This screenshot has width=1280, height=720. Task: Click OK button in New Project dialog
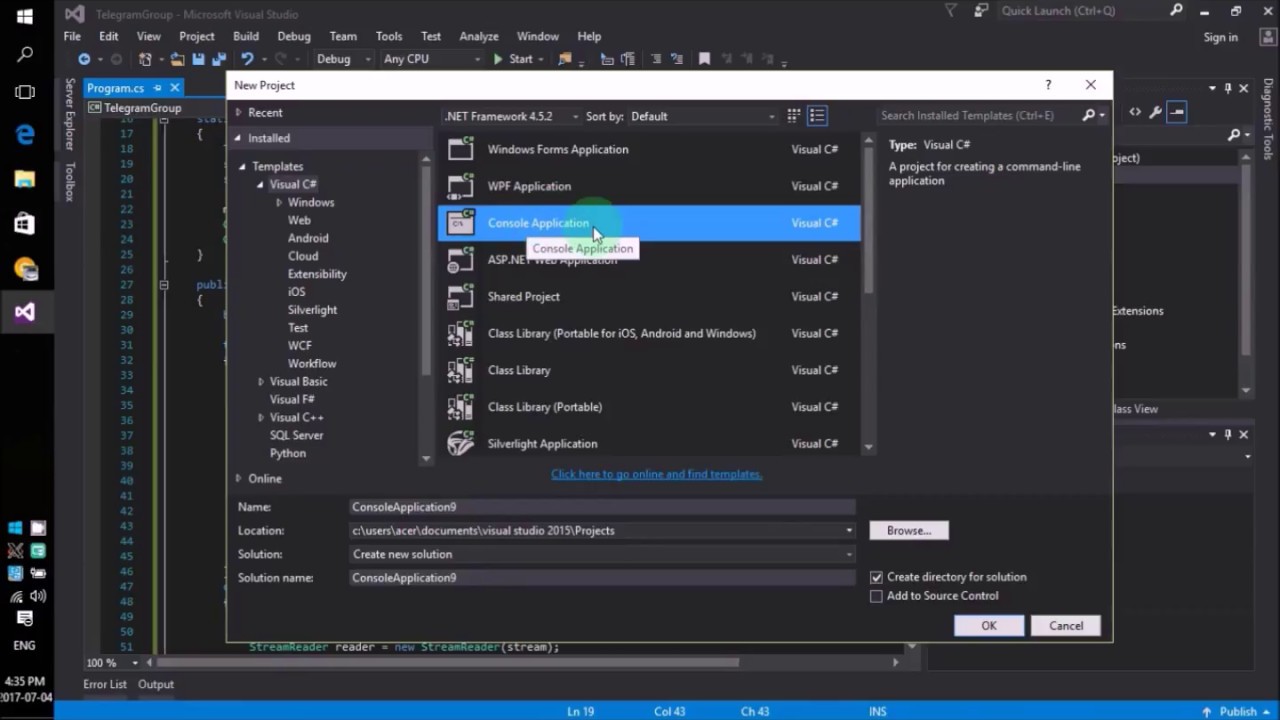[x=989, y=626]
